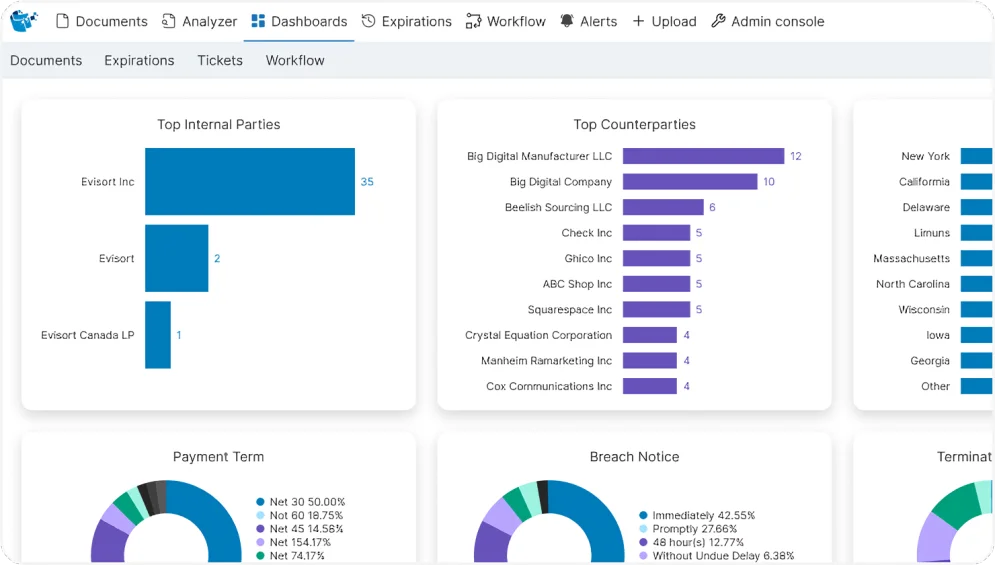Click the New York bar in the partial chart
Screen dimensions: 995x565
(977, 156)
